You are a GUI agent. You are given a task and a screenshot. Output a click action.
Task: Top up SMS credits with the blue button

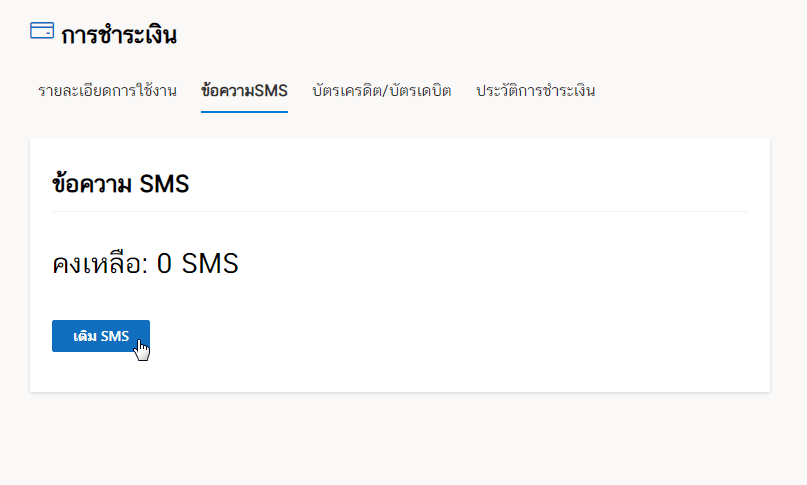(x=101, y=336)
